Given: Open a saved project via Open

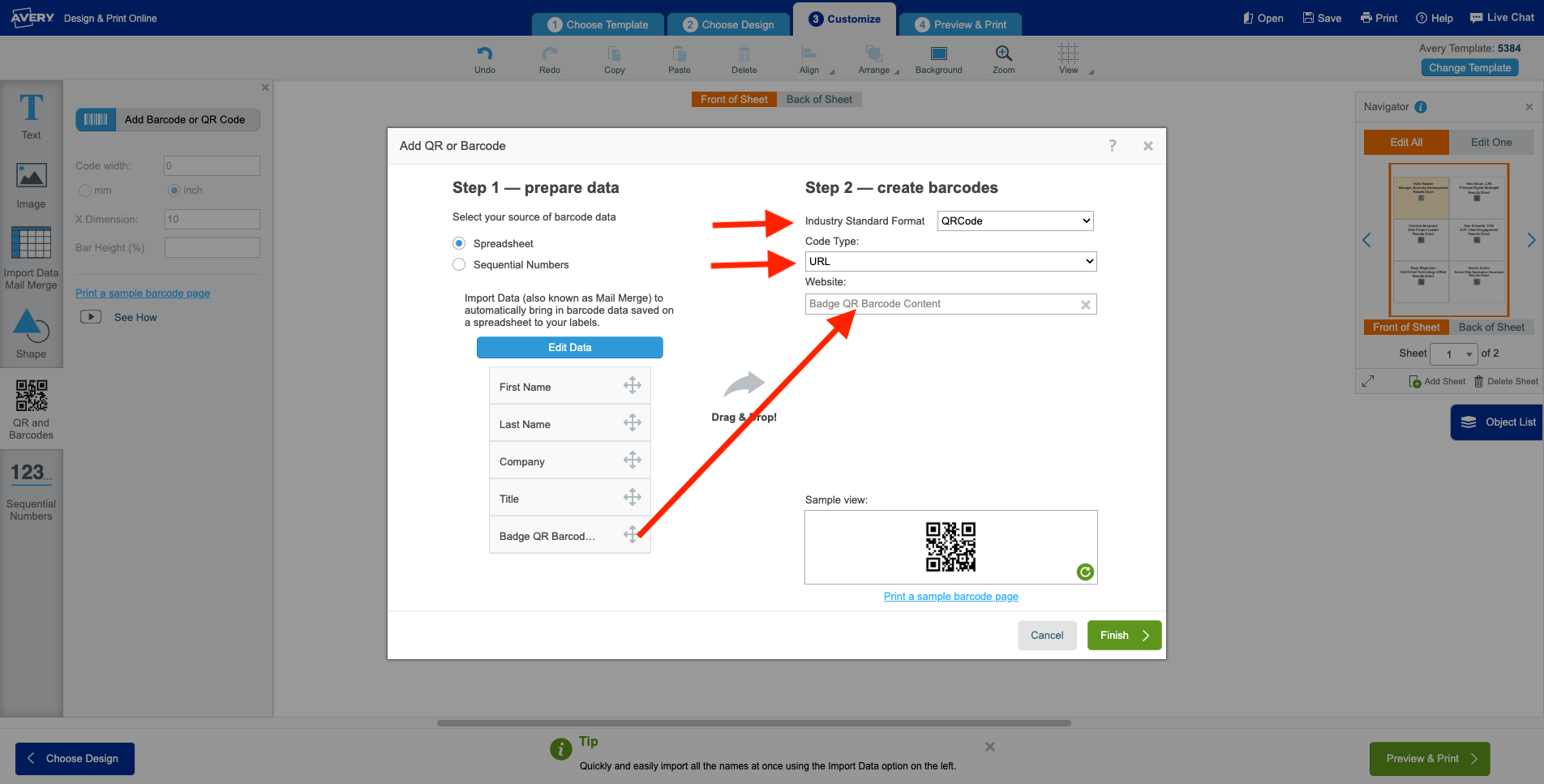Looking at the screenshot, I should tap(1263, 18).
